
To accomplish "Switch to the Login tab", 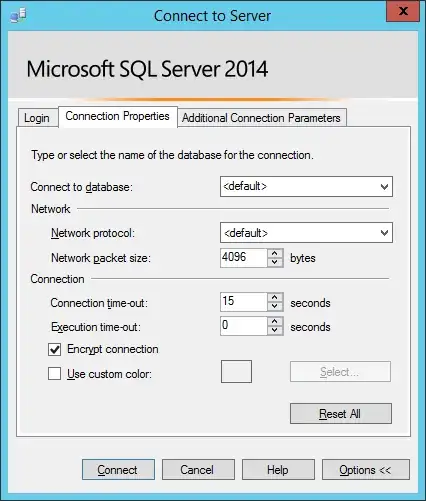I will 37,118.
